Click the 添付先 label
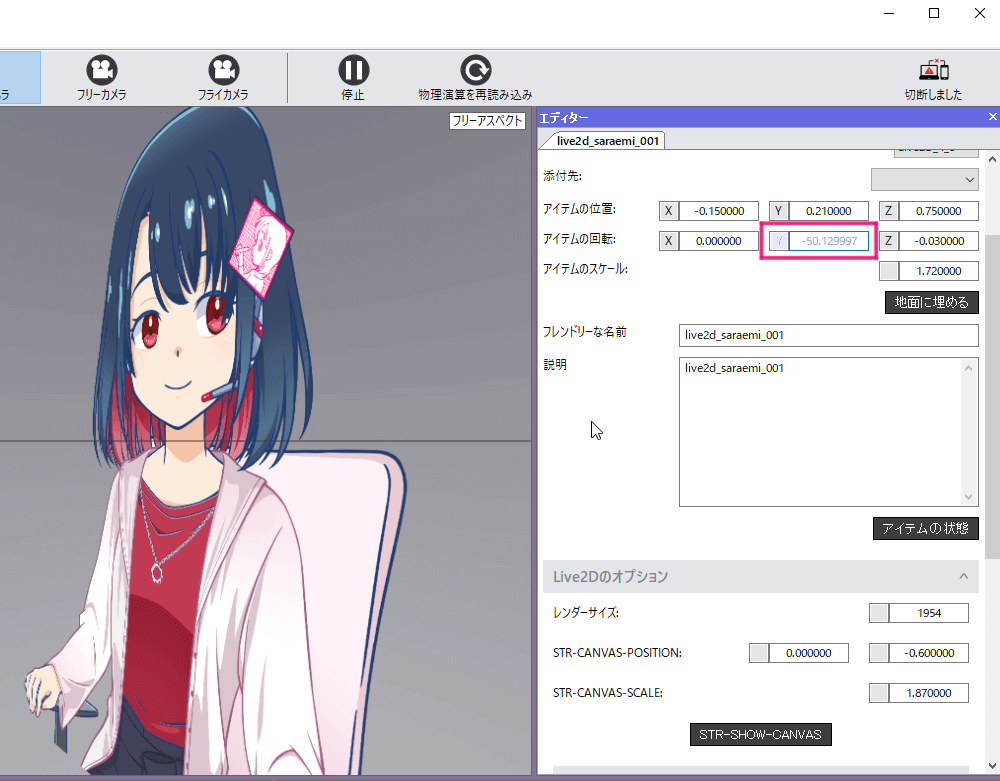 (562, 177)
